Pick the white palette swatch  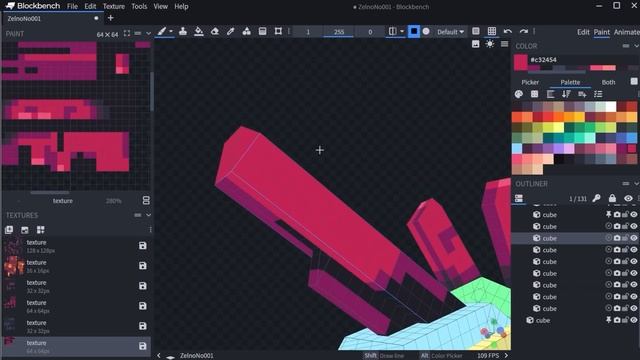[x=611, y=107]
